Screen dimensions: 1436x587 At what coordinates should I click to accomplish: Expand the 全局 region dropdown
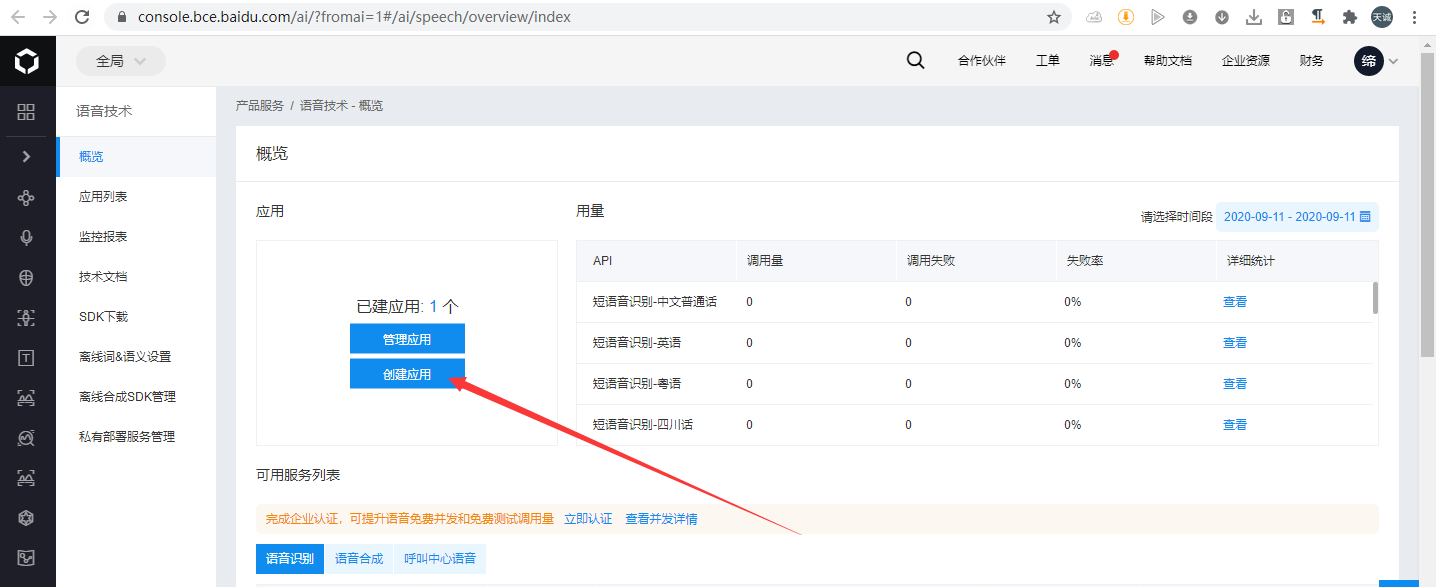[121, 61]
